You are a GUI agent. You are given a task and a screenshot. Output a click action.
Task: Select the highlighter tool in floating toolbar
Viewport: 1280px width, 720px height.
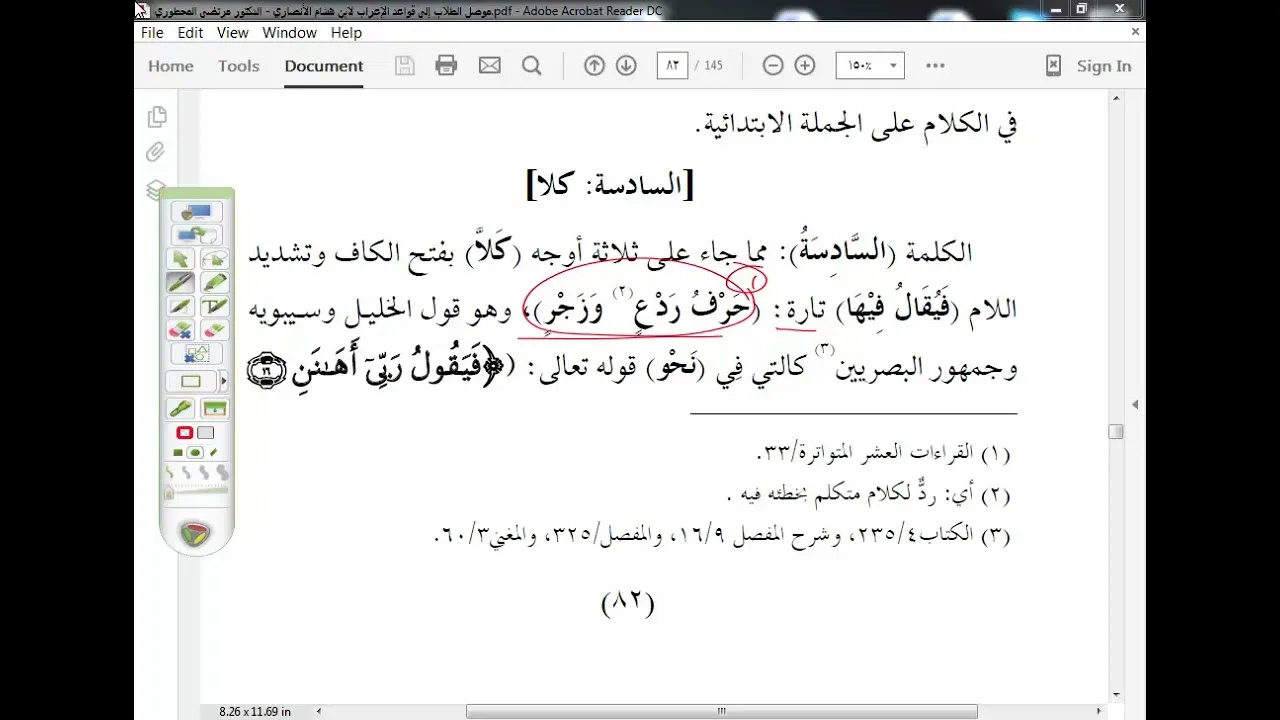[x=215, y=282]
